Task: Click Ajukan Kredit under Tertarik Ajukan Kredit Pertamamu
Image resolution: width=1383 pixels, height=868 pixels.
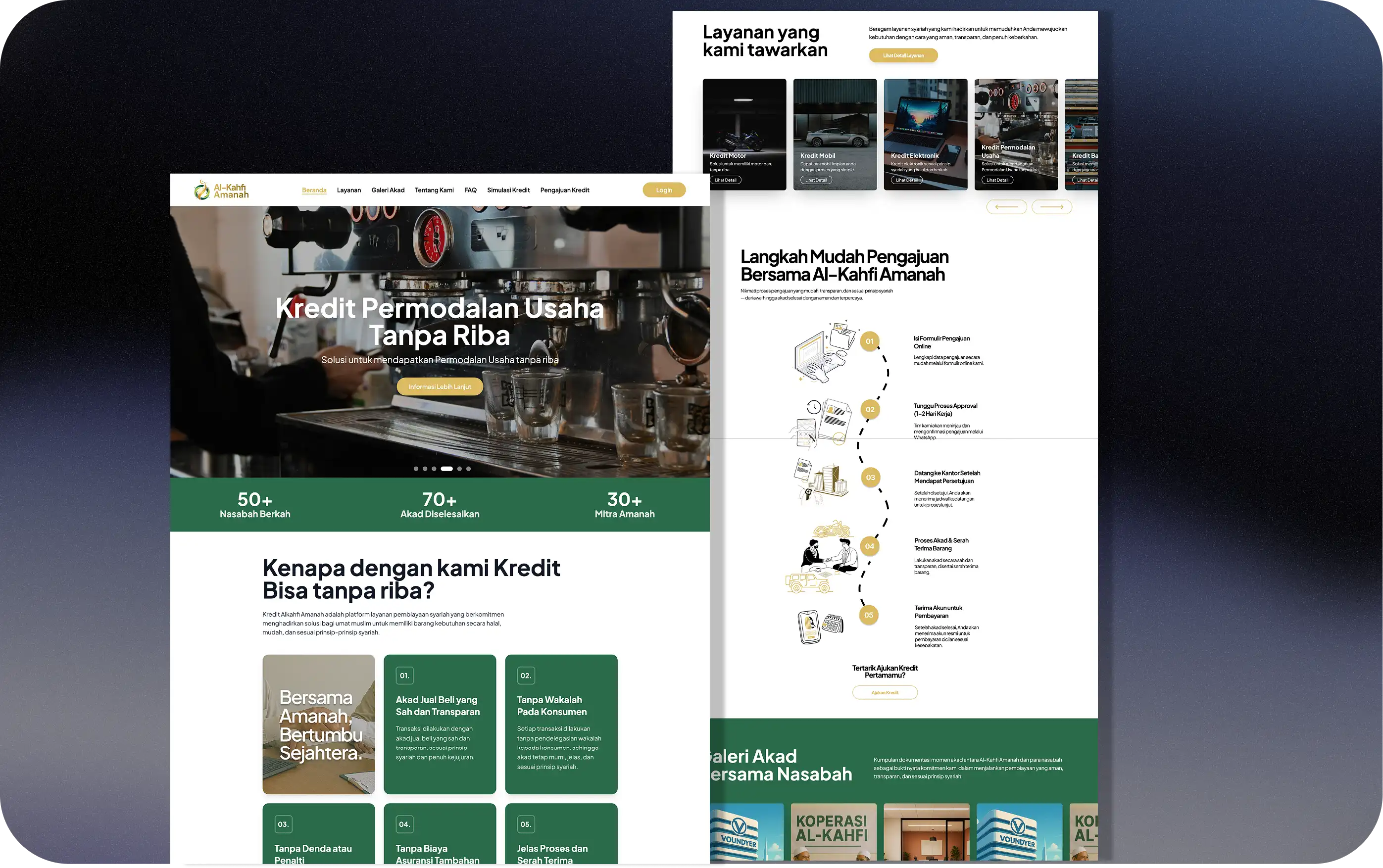Action: coord(885,692)
